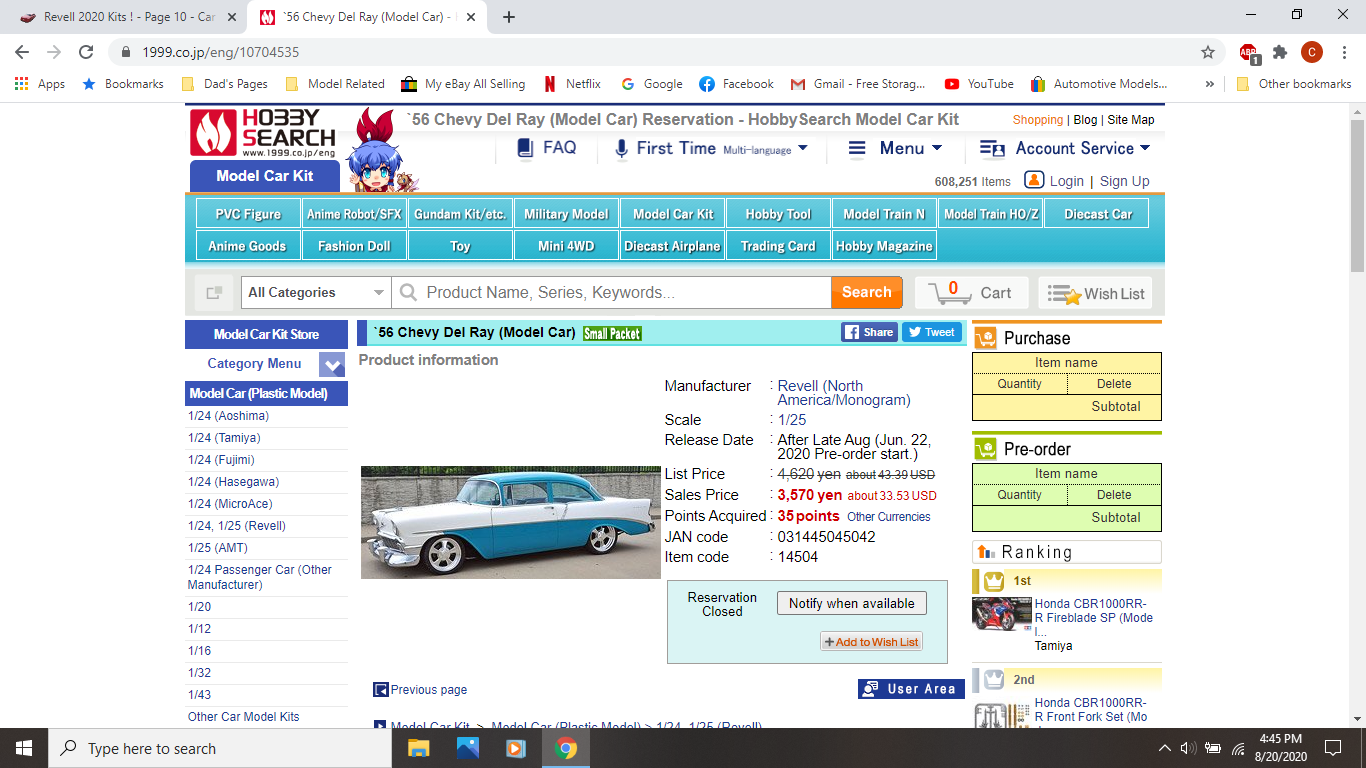Open a new browser tab with plus

point(509,17)
